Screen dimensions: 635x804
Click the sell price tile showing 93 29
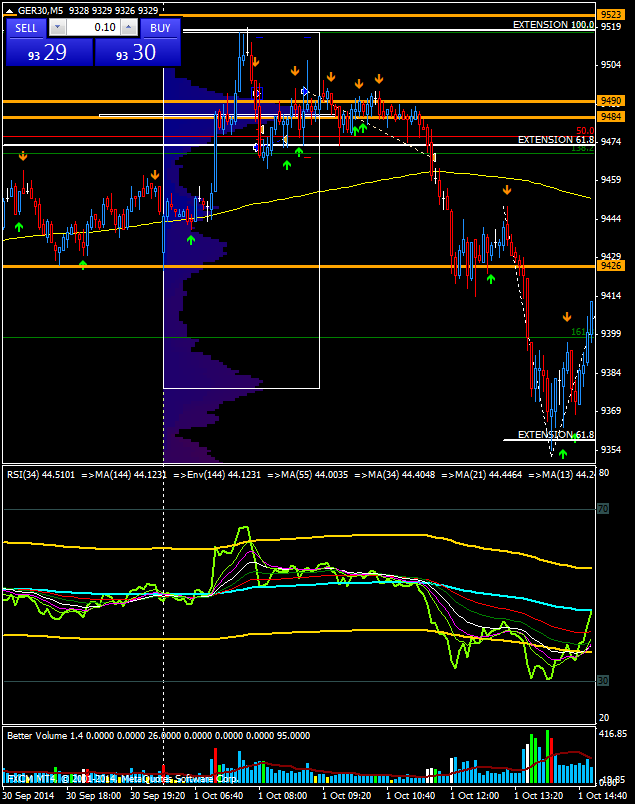coord(49,53)
